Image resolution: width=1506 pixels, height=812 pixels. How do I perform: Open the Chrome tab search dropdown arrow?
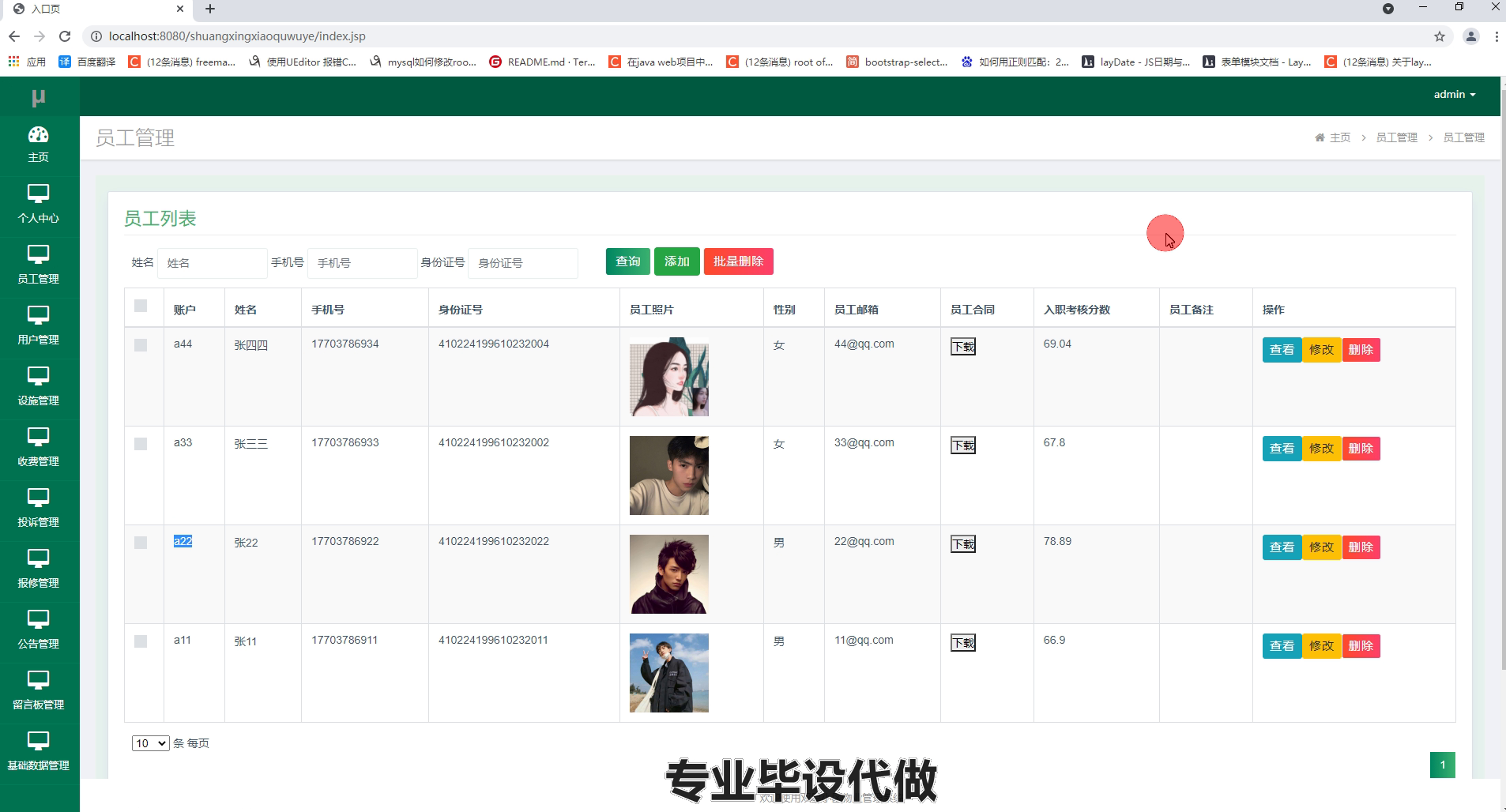[x=1388, y=9]
